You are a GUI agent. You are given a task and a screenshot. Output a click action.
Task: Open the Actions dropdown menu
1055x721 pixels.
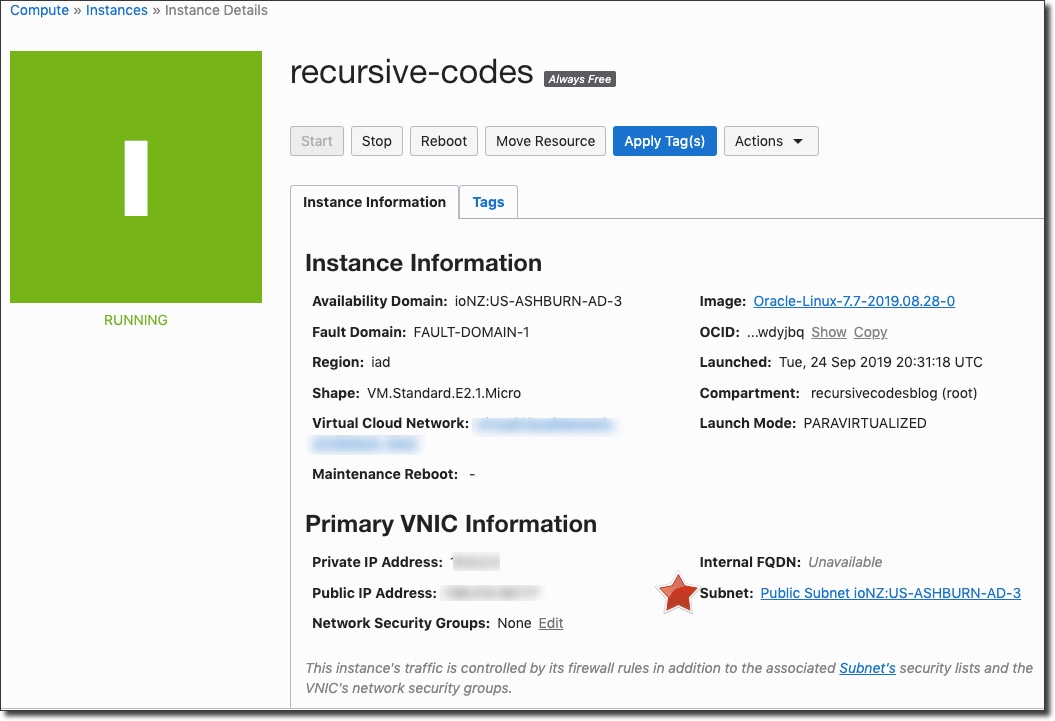(x=770, y=141)
